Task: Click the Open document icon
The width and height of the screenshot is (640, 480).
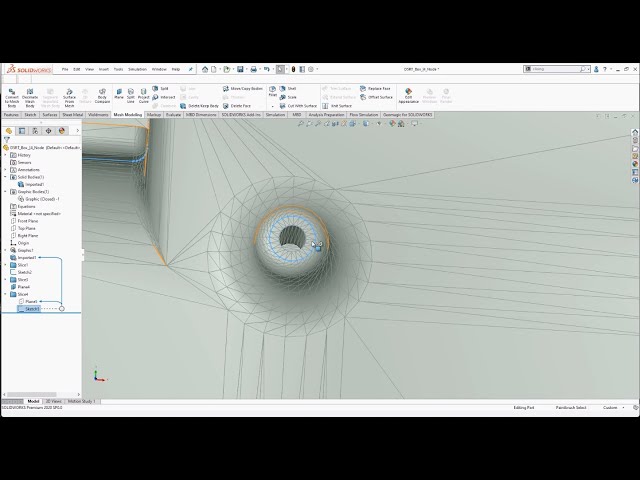Action: [227, 69]
